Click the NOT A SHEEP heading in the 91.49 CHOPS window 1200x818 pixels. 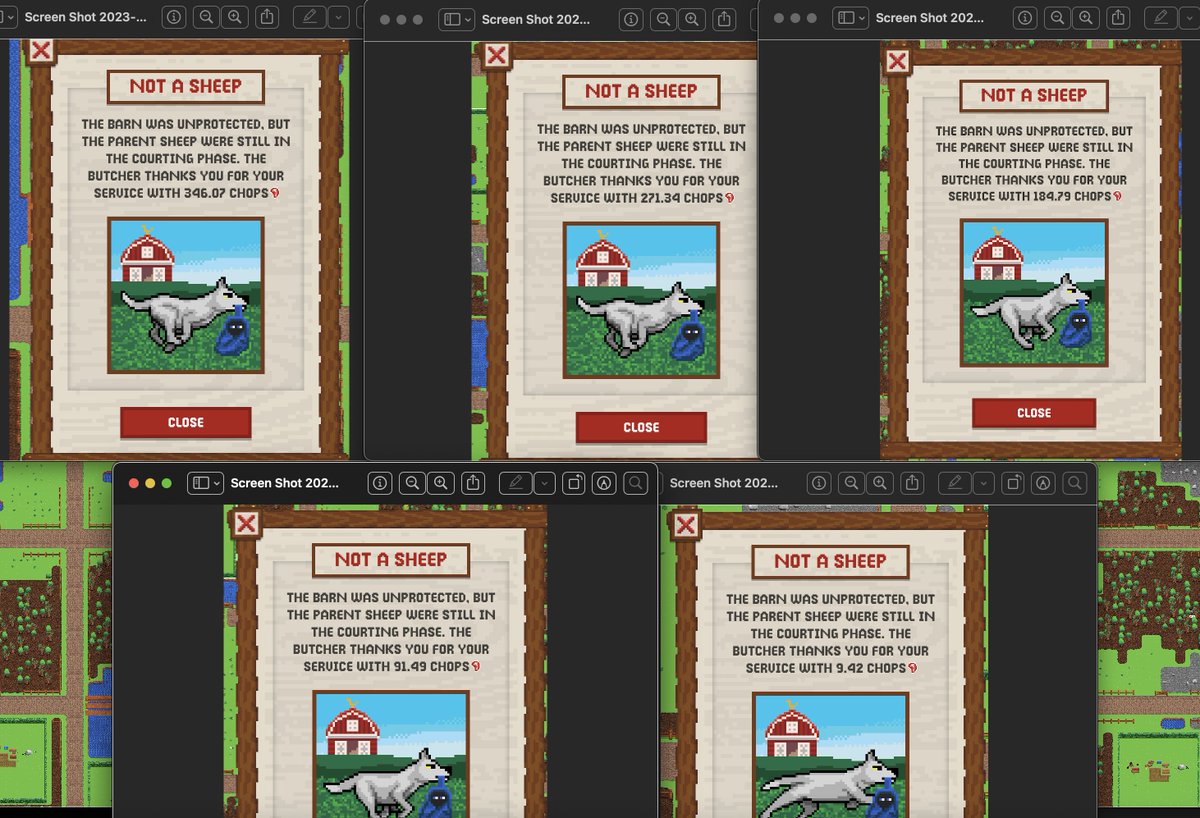point(391,560)
